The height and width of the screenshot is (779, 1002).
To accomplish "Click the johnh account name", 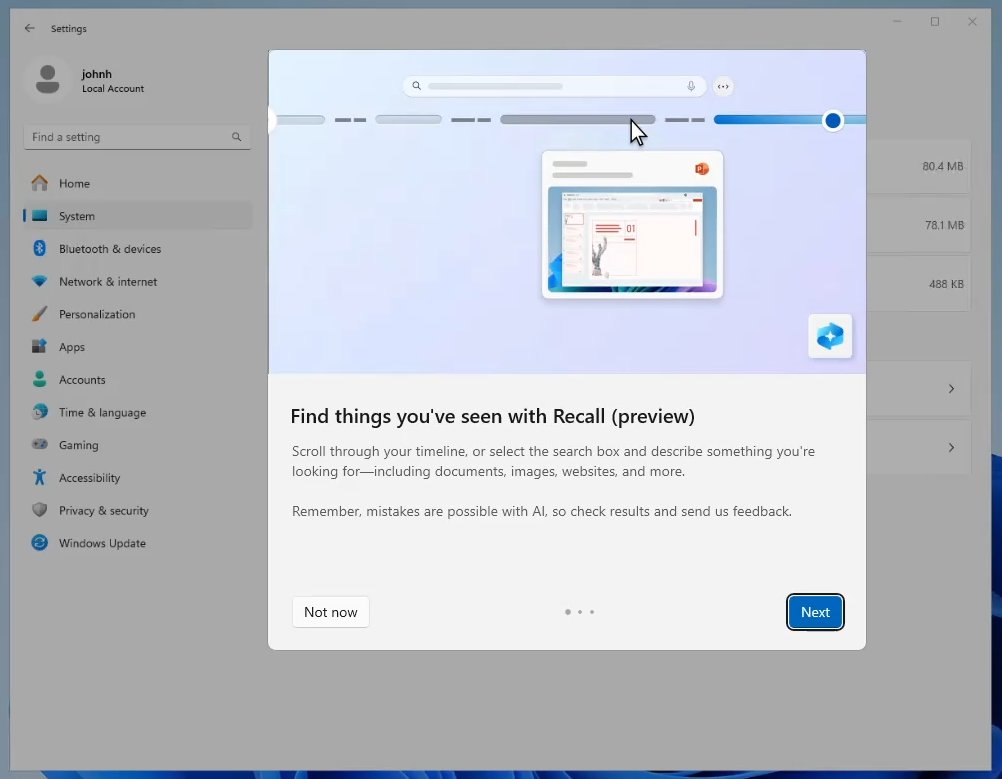I will (96, 74).
